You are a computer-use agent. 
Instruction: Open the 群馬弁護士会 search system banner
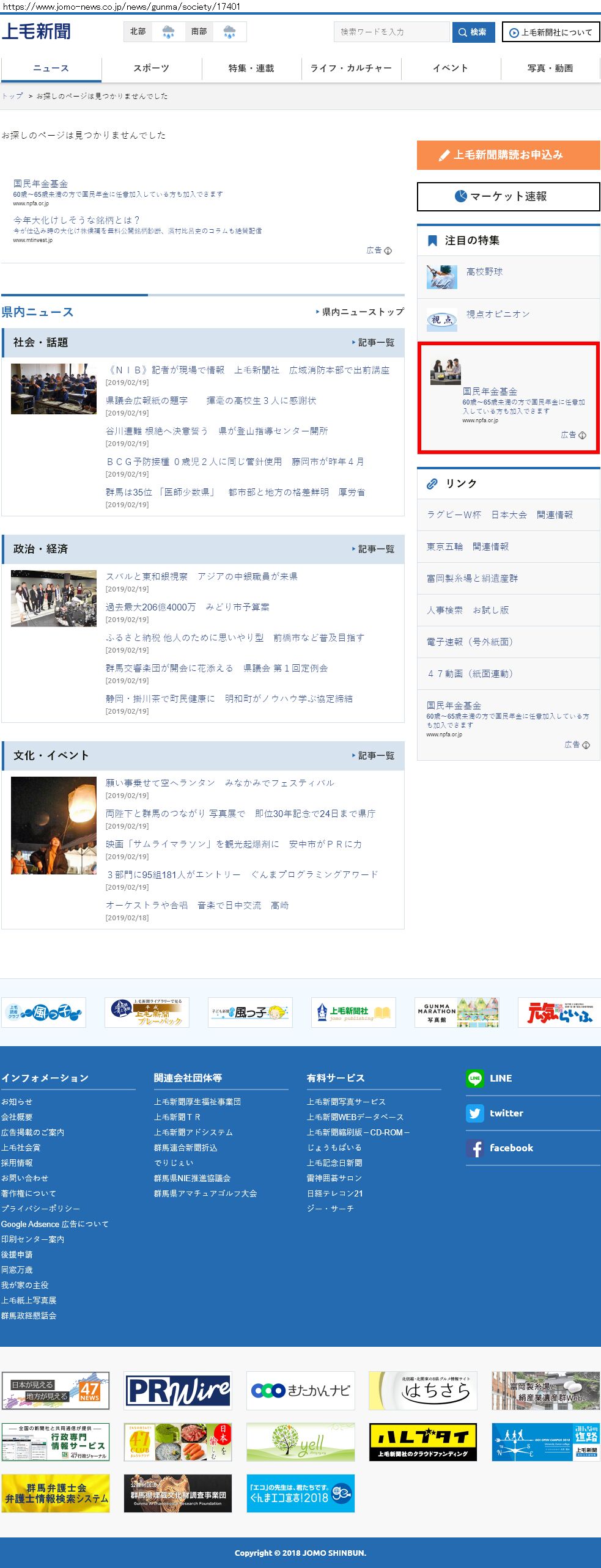pos(56,1493)
